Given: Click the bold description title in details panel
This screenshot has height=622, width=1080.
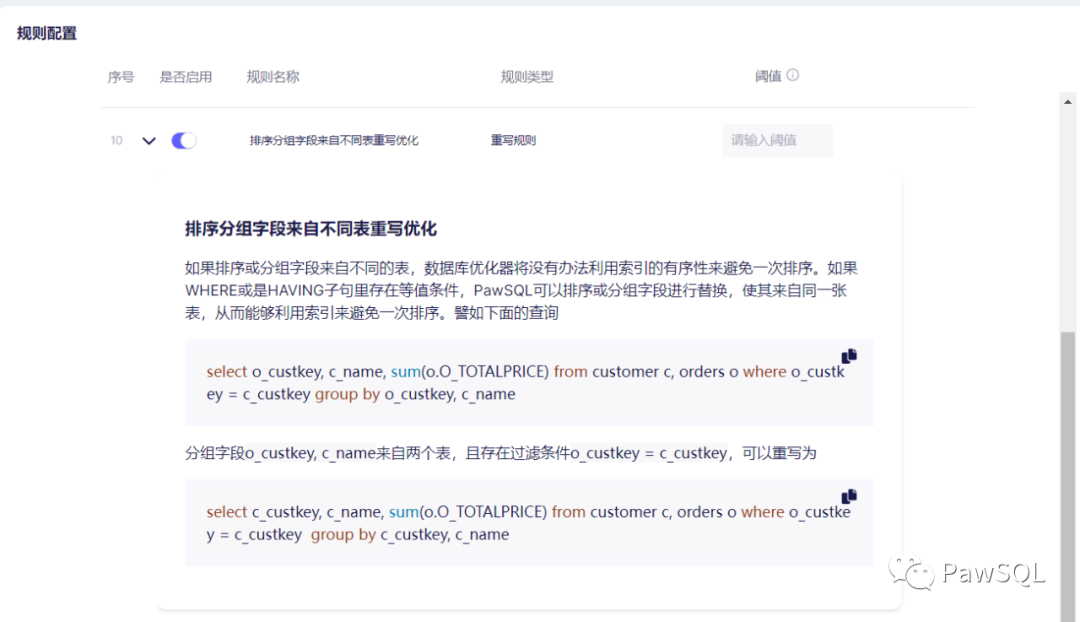Looking at the screenshot, I should [x=311, y=229].
